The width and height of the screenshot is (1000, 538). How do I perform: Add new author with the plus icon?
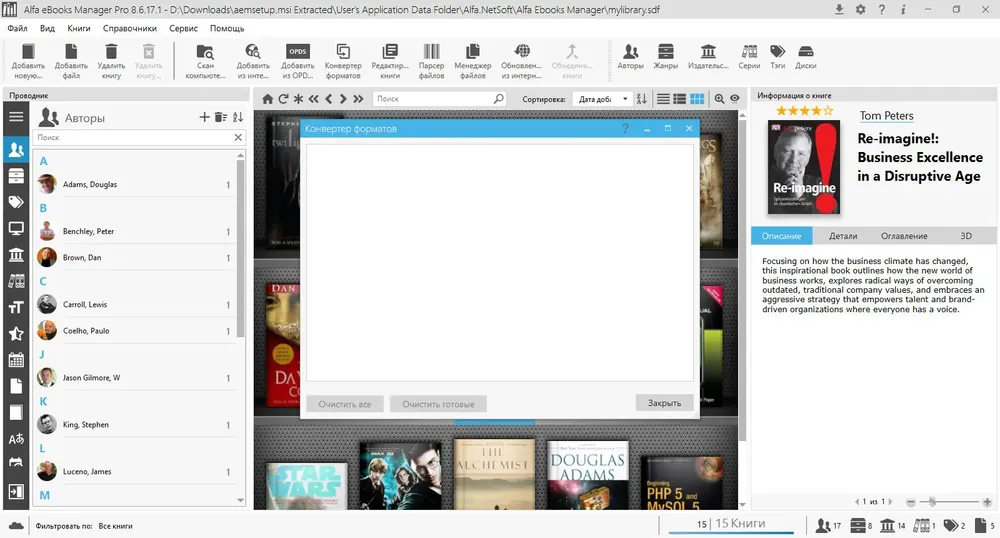204,117
